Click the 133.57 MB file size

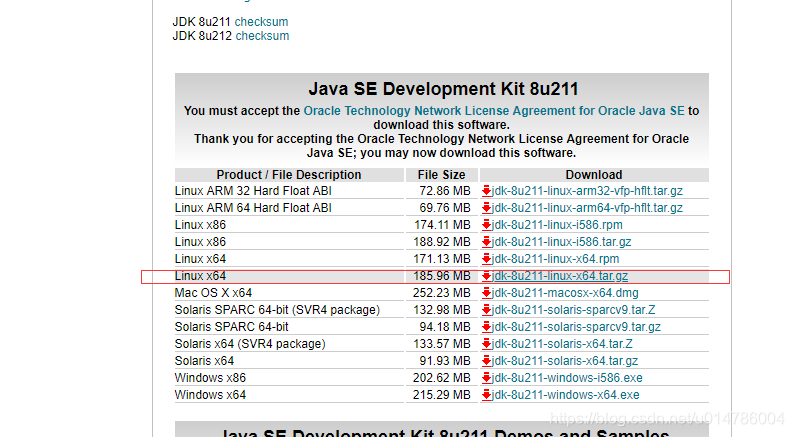442,344
